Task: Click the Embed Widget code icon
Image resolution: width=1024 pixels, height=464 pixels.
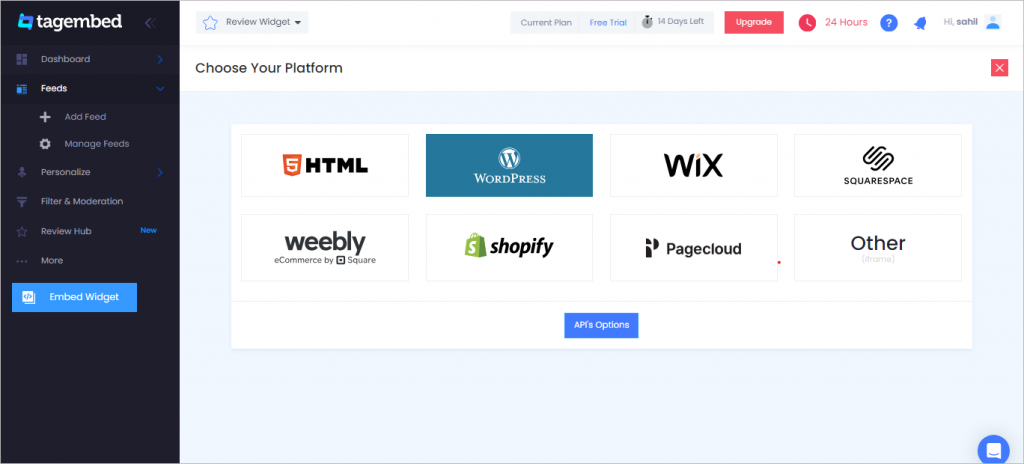Action: [x=28, y=297]
